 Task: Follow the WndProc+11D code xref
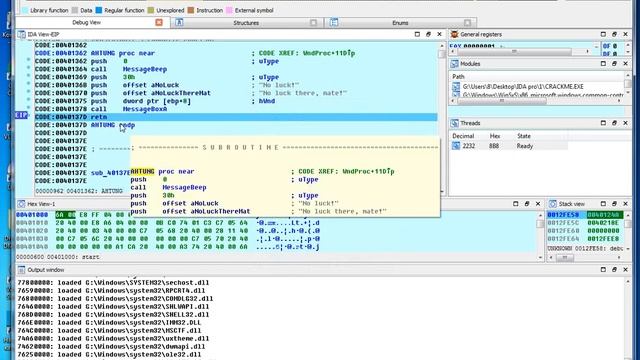tap(329, 53)
